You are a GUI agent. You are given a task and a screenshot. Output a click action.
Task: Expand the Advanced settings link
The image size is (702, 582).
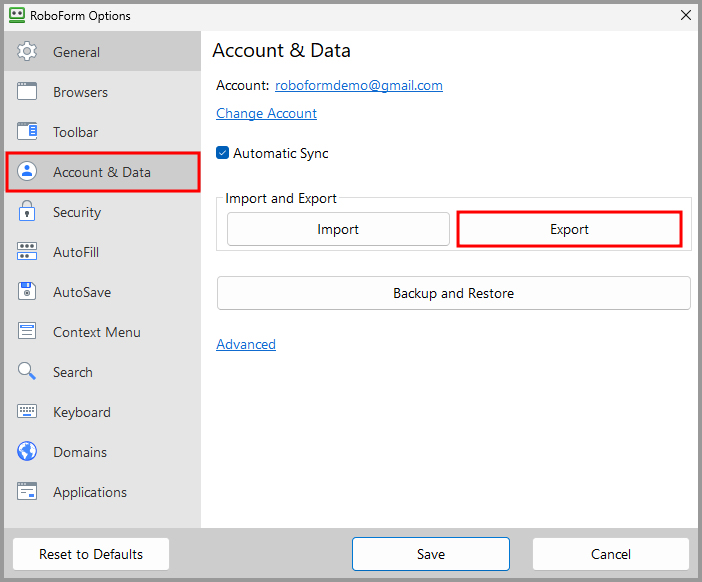(246, 344)
